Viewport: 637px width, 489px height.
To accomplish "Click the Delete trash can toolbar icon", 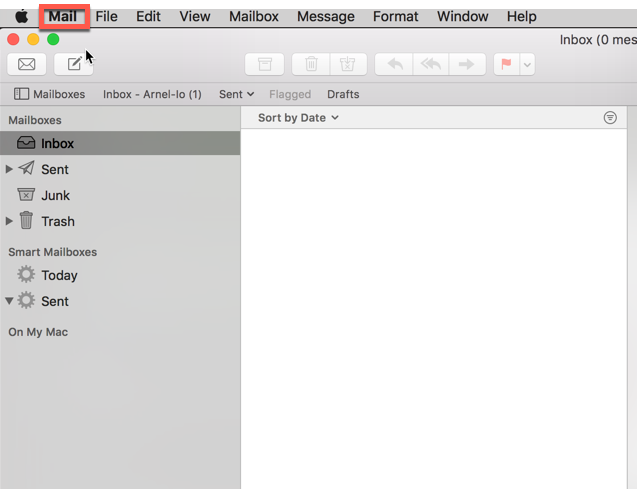I will click(x=311, y=64).
